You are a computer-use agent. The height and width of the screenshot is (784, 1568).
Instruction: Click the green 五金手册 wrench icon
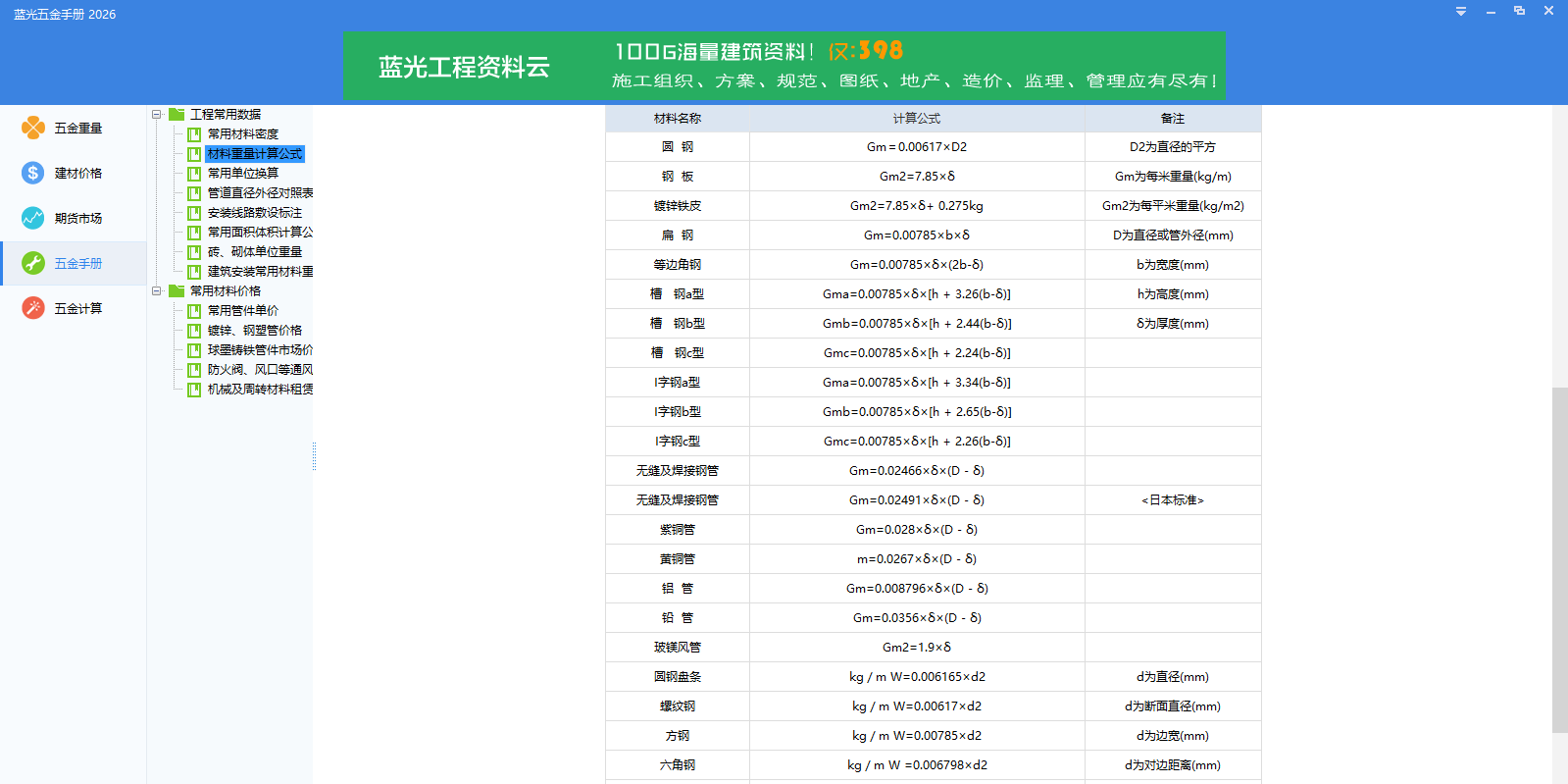33,263
